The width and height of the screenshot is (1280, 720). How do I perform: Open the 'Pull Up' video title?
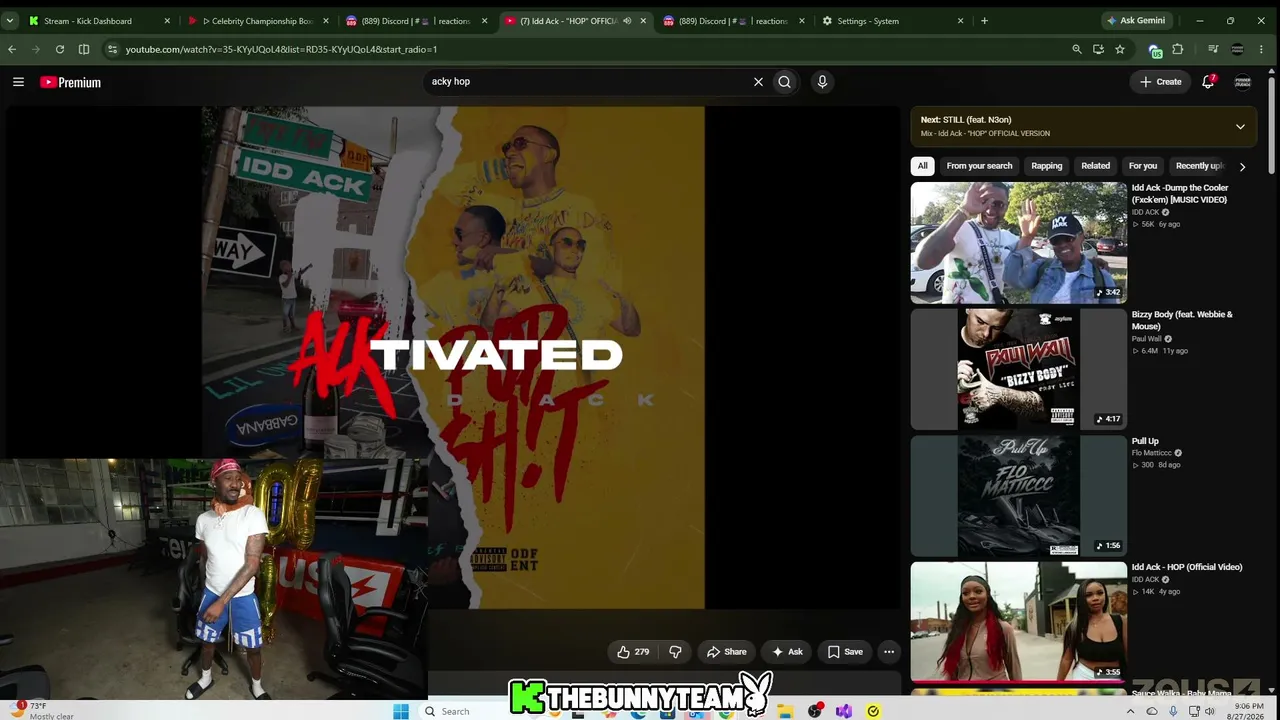[1145, 441]
